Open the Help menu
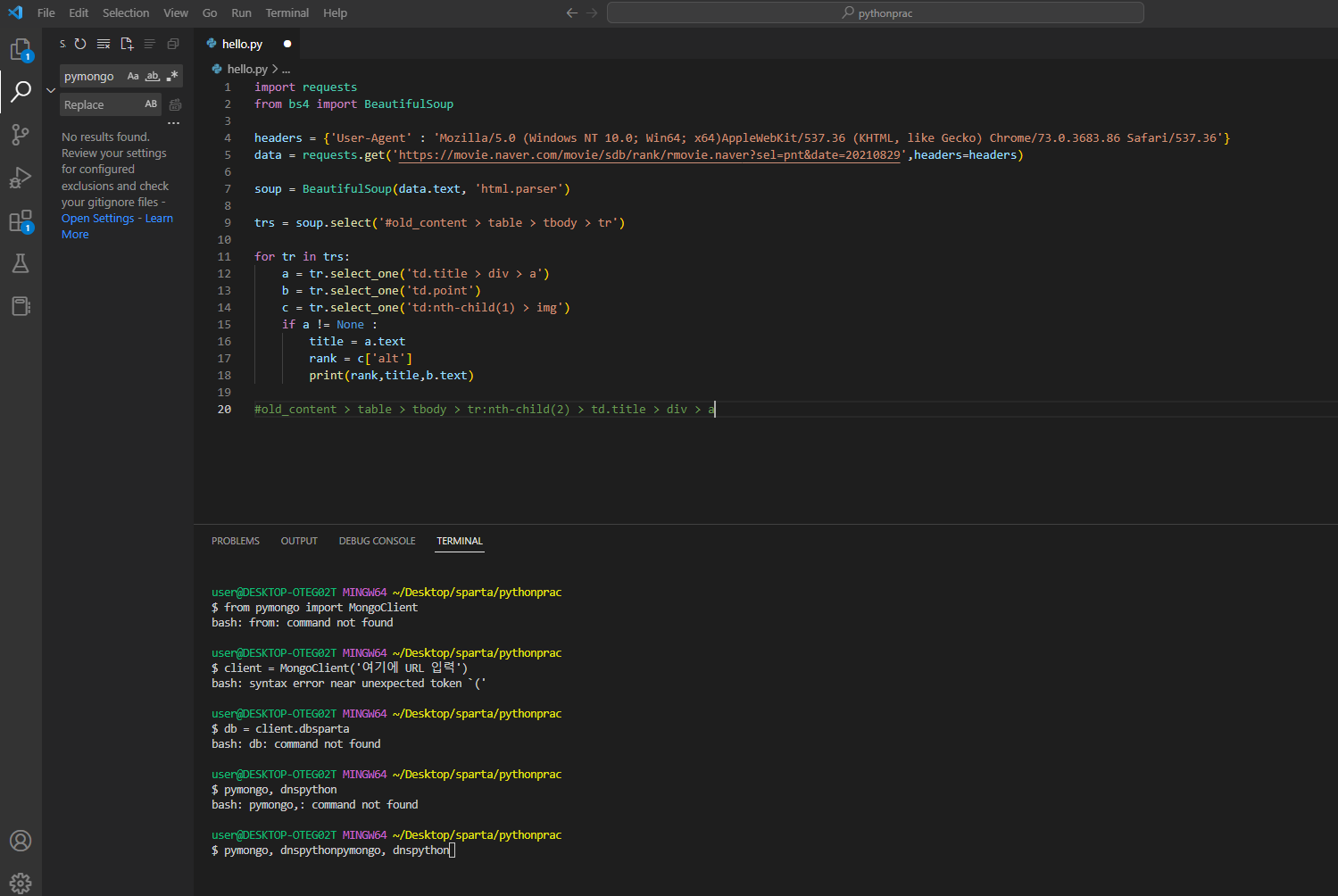This screenshot has width=1338, height=896. coord(336,12)
